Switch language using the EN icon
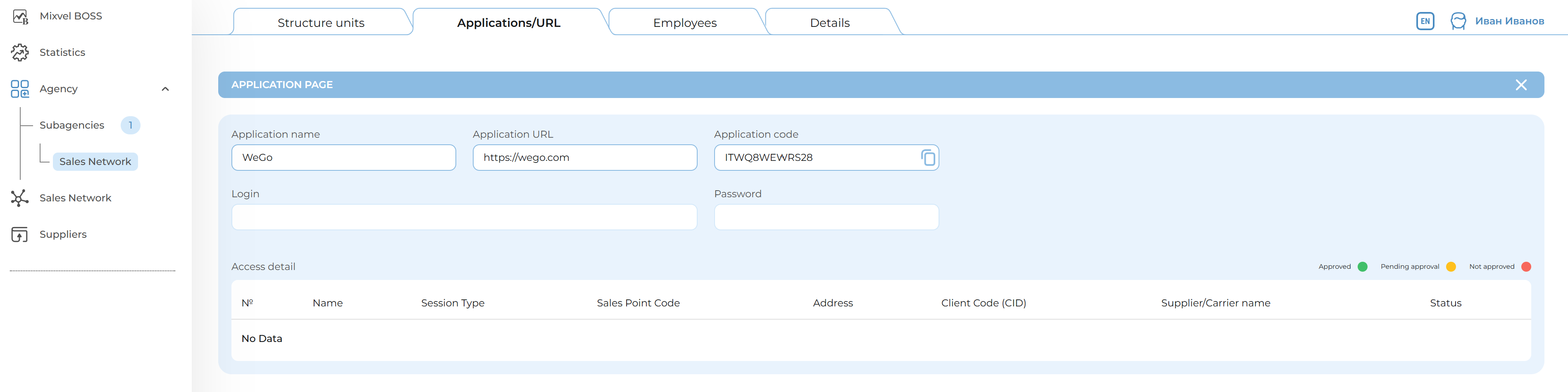This screenshot has height=392, width=1568. (1425, 22)
